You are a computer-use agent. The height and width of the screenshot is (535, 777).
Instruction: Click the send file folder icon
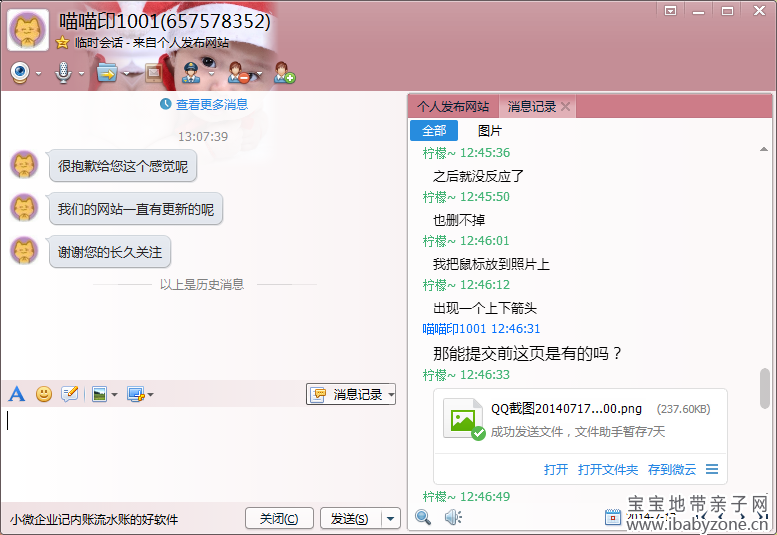pos(106,72)
